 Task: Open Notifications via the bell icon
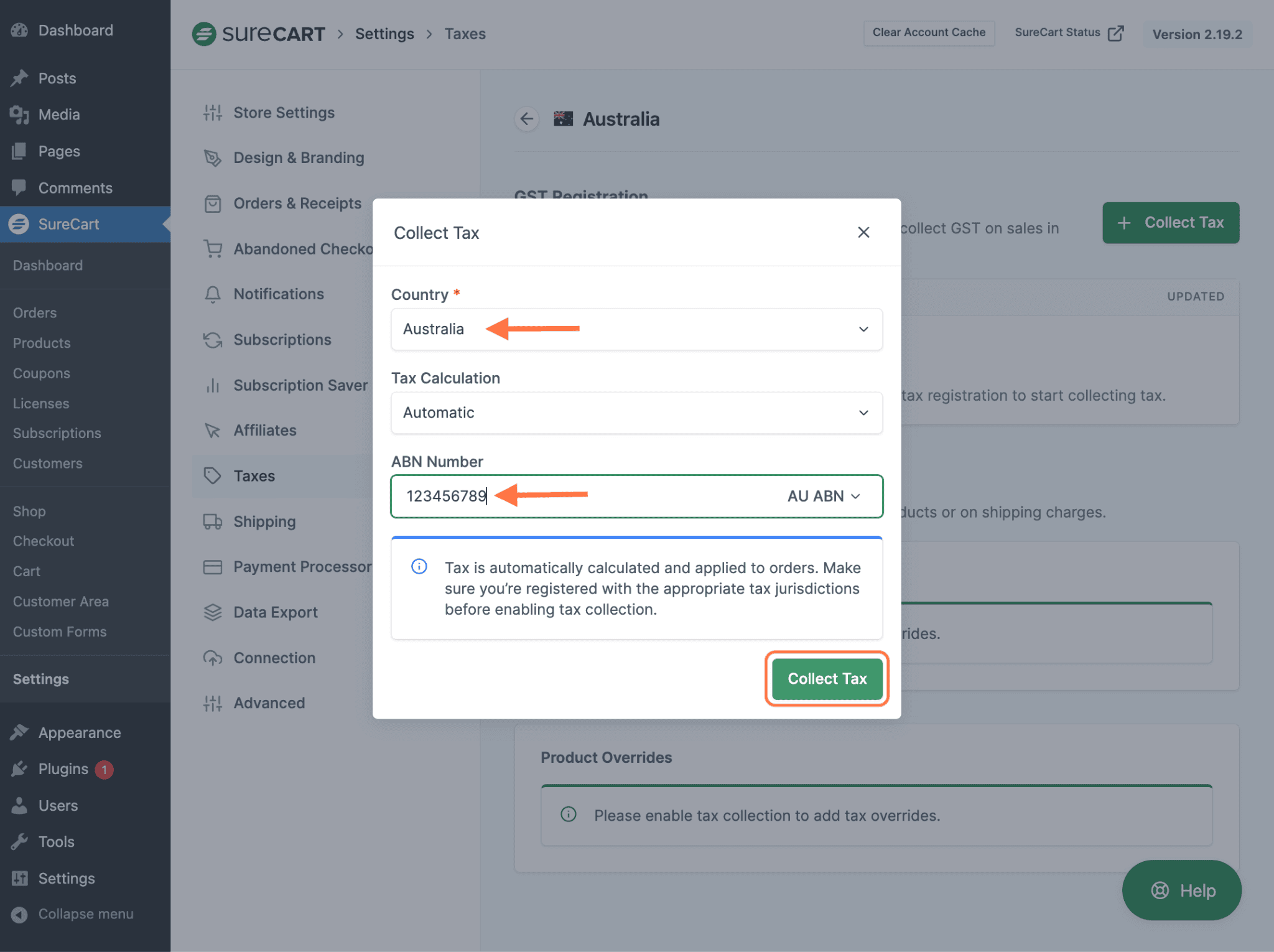(x=212, y=294)
